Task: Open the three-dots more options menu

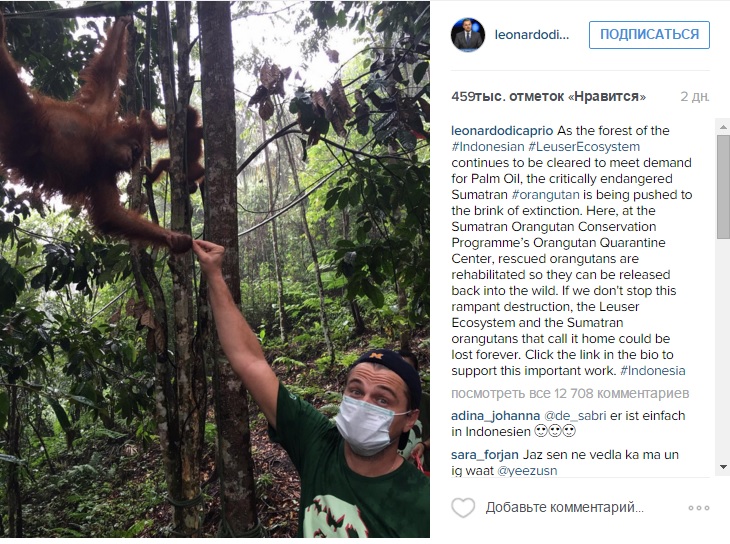Action: (x=698, y=508)
